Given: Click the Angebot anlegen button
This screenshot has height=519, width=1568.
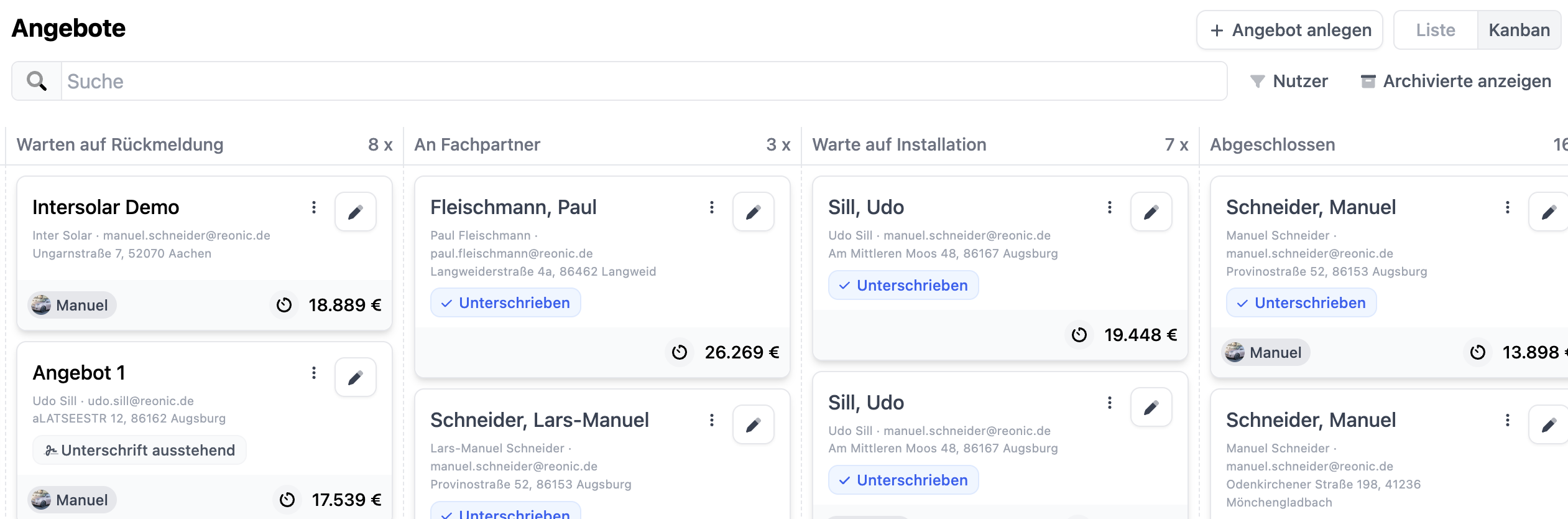Looking at the screenshot, I should tap(1289, 30).
